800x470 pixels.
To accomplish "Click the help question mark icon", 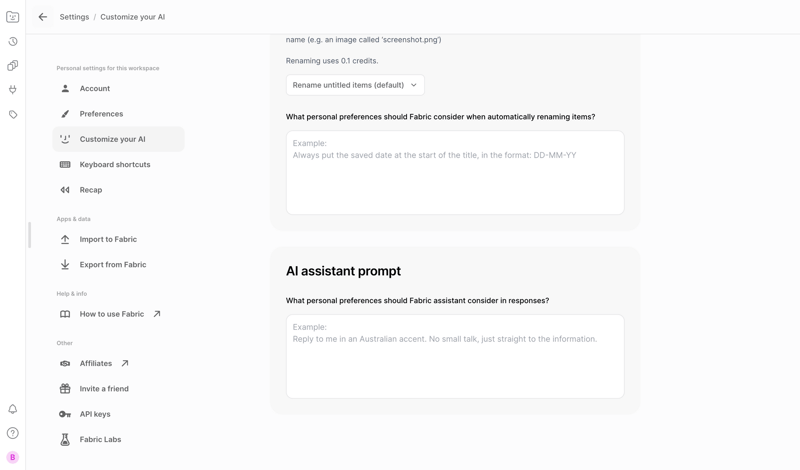I will (x=13, y=433).
